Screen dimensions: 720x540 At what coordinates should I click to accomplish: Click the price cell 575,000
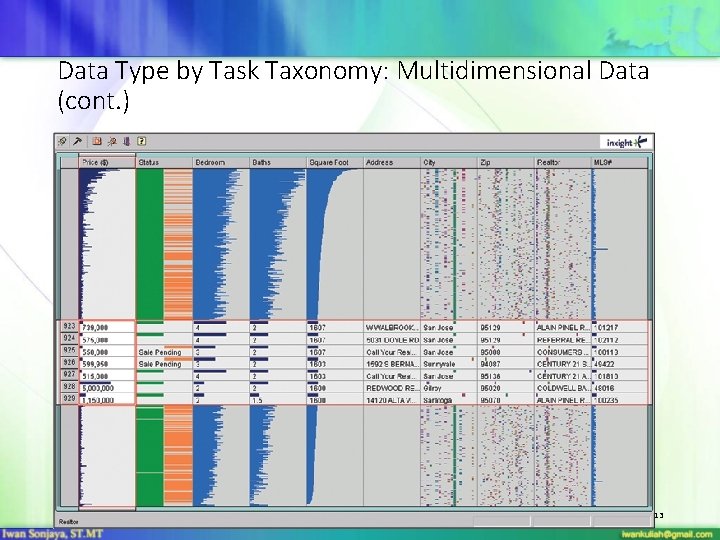107,340
